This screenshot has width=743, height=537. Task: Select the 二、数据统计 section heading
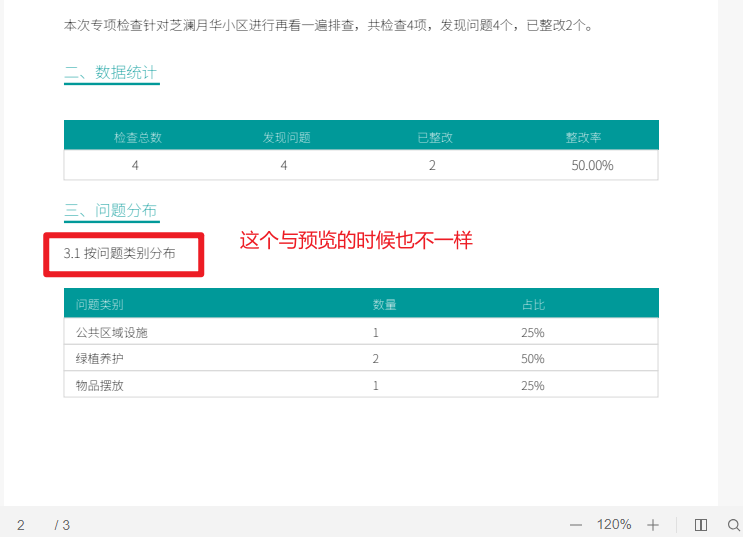coord(111,72)
